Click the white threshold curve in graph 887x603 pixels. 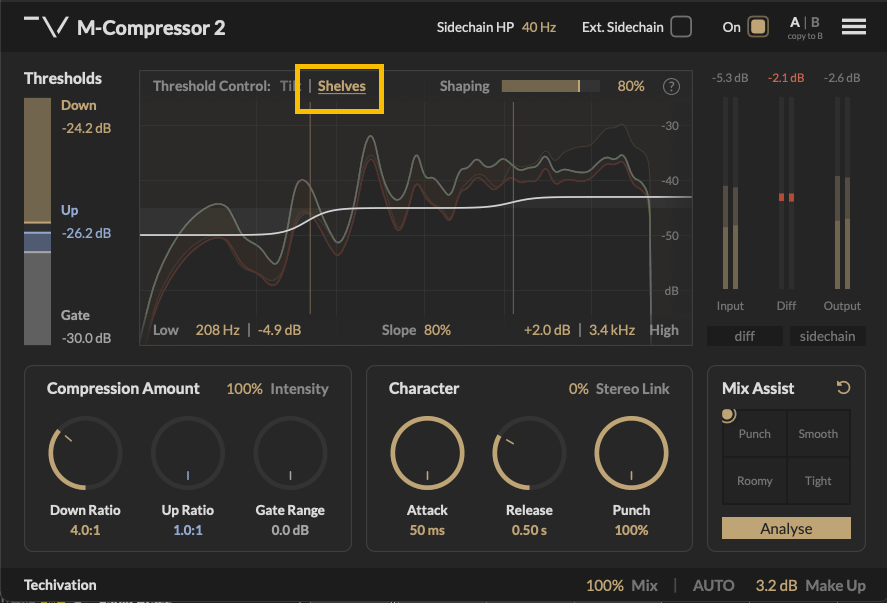point(416,208)
